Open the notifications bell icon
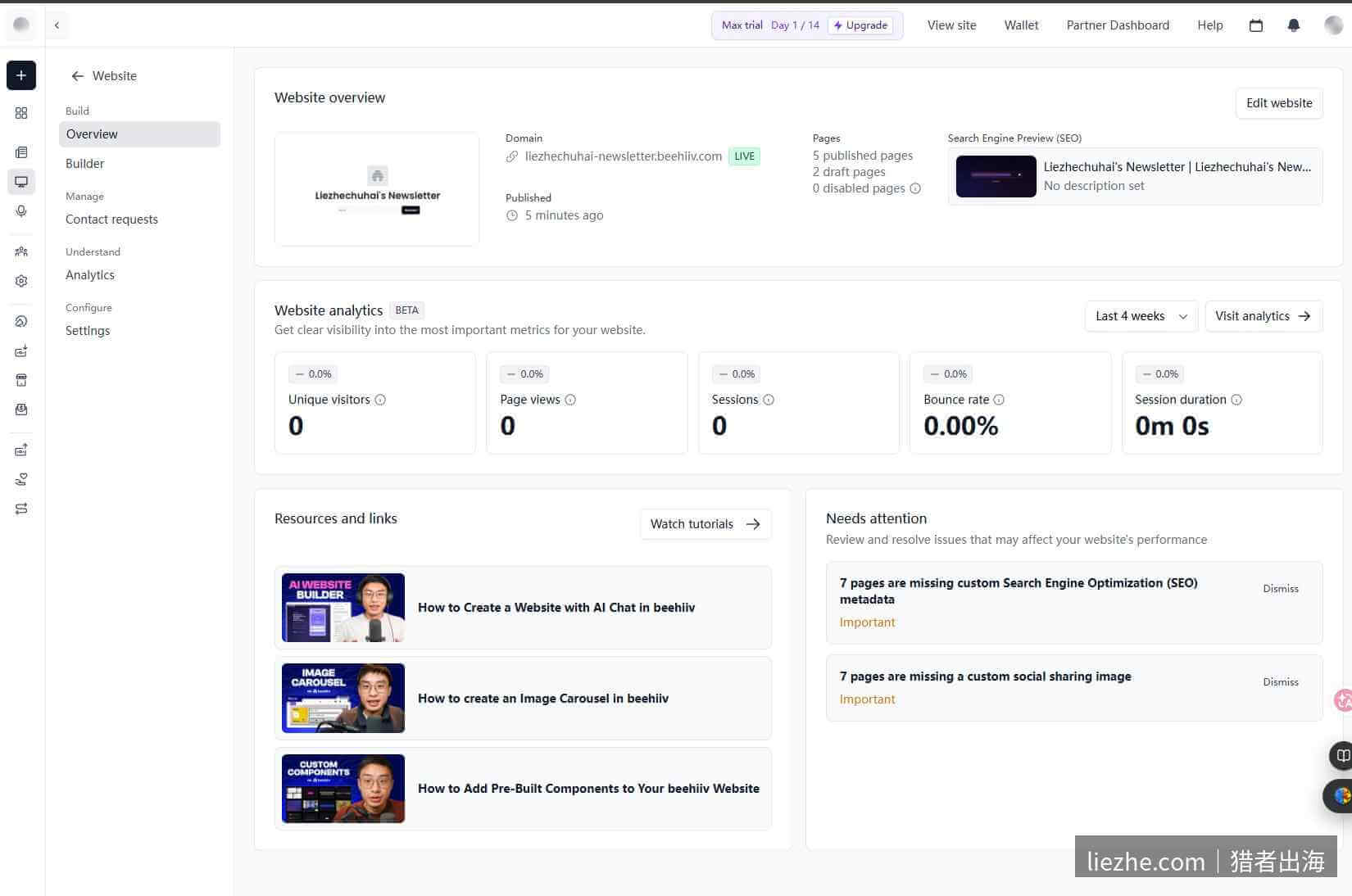The width and height of the screenshot is (1352, 896). click(1294, 25)
